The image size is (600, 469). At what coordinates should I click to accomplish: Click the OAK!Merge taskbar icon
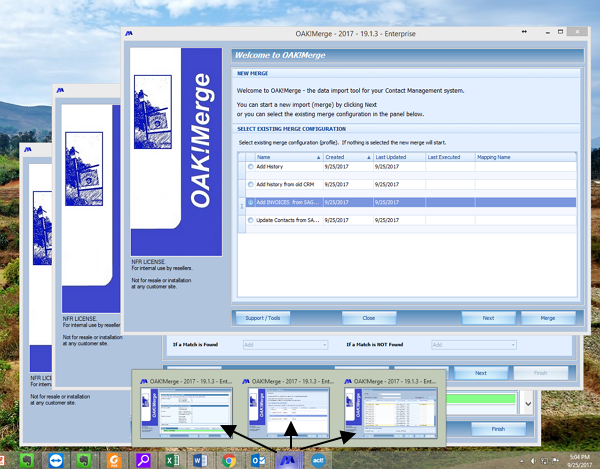289,460
